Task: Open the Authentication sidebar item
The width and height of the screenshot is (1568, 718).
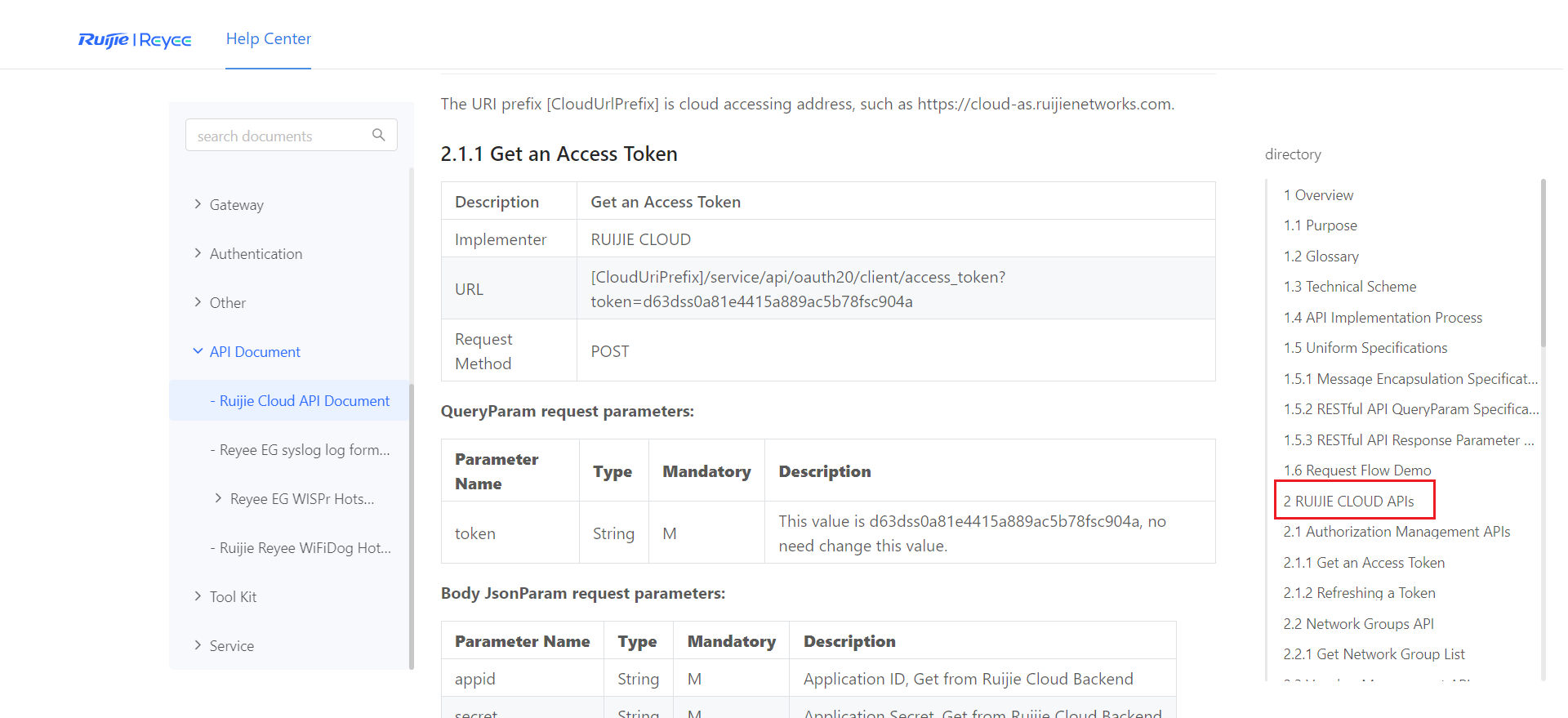Action: click(x=256, y=254)
